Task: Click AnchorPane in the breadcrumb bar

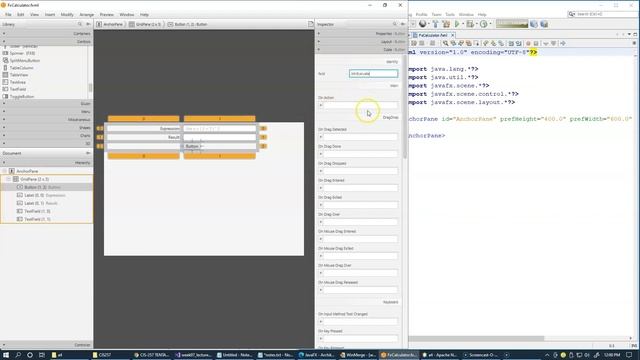Action: tap(109, 24)
